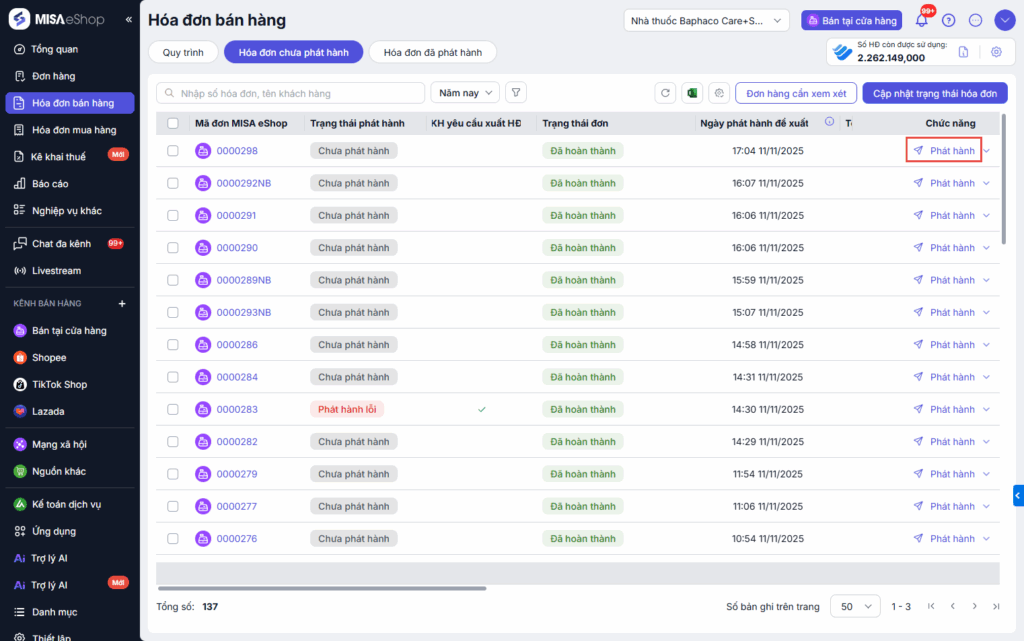
Task: Collapse the left sidebar with double-chevron
Action: coord(128,20)
